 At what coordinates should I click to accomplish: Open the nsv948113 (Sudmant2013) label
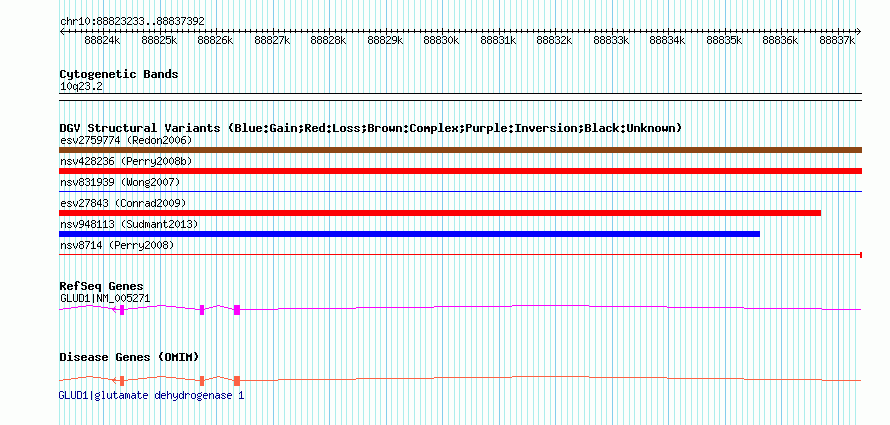129,224
